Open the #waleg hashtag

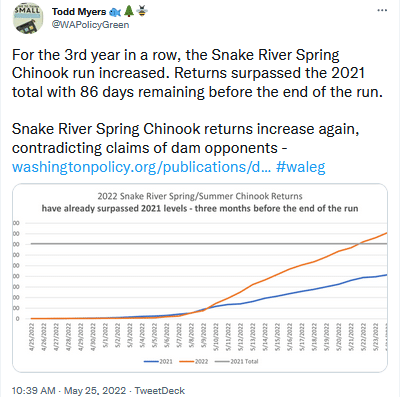(301, 167)
